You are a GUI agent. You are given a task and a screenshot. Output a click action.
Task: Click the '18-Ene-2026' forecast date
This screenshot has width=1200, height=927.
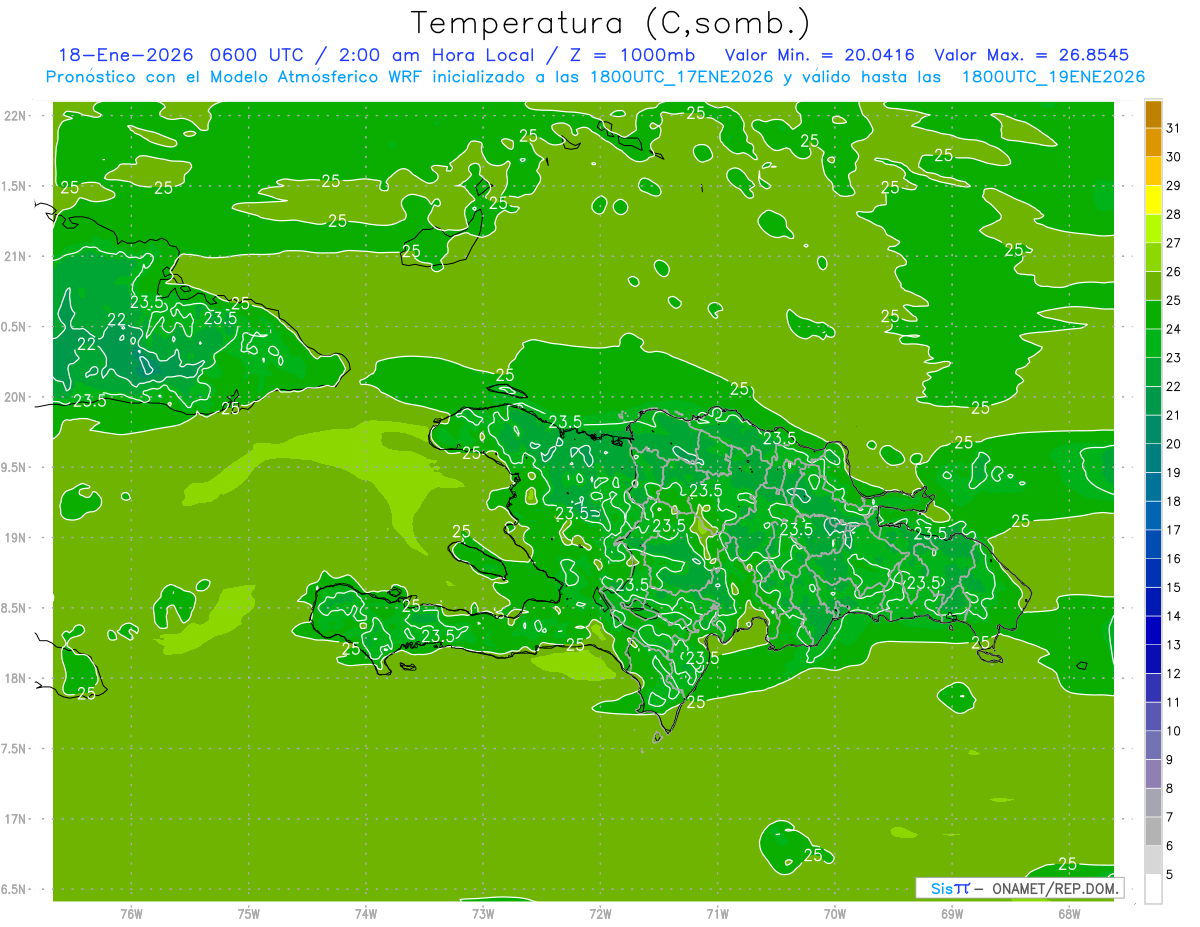pyautogui.click(x=125, y=55)
